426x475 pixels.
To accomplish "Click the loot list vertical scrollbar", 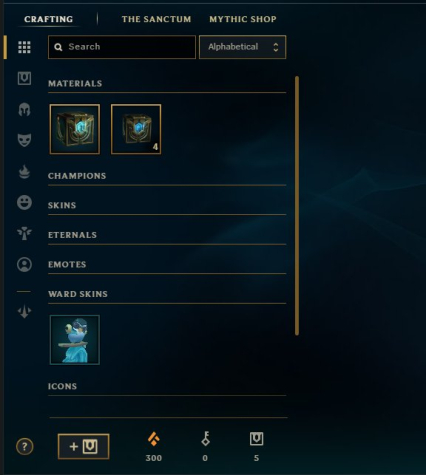I will point(297,206).
